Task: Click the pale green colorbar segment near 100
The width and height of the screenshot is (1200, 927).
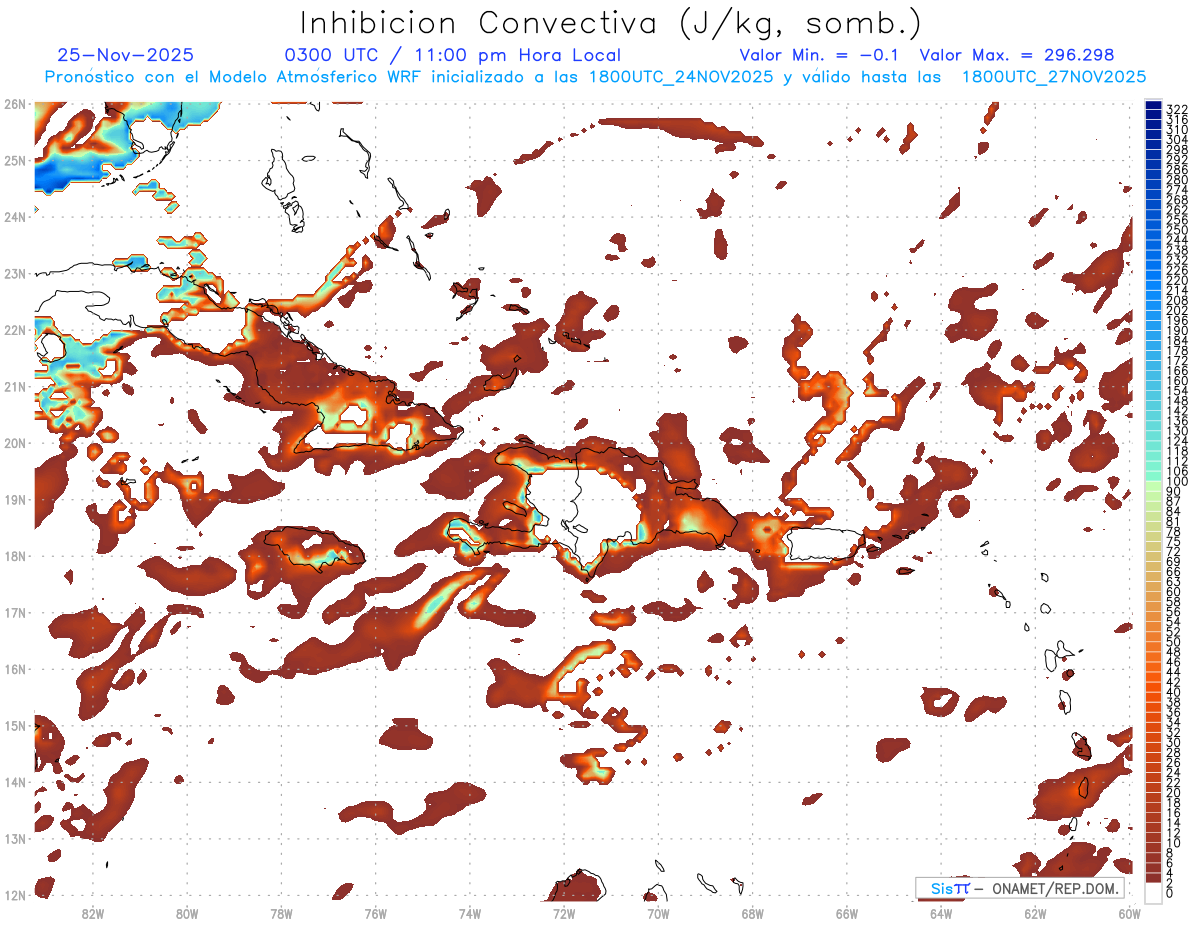Action: tap(1153, 484)
